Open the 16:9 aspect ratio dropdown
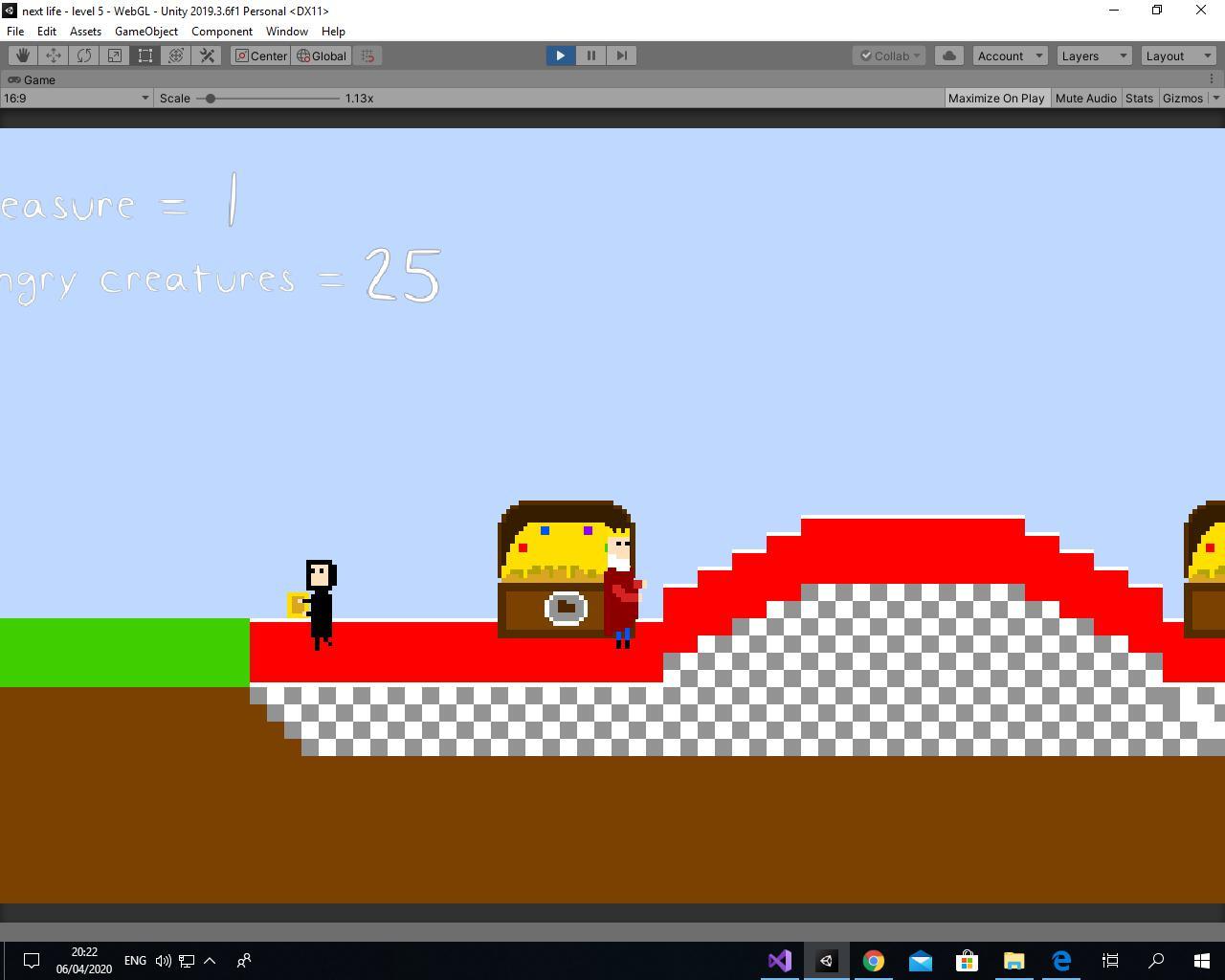The width and height of the screenshot is (1225, 980). pos(77,98)
